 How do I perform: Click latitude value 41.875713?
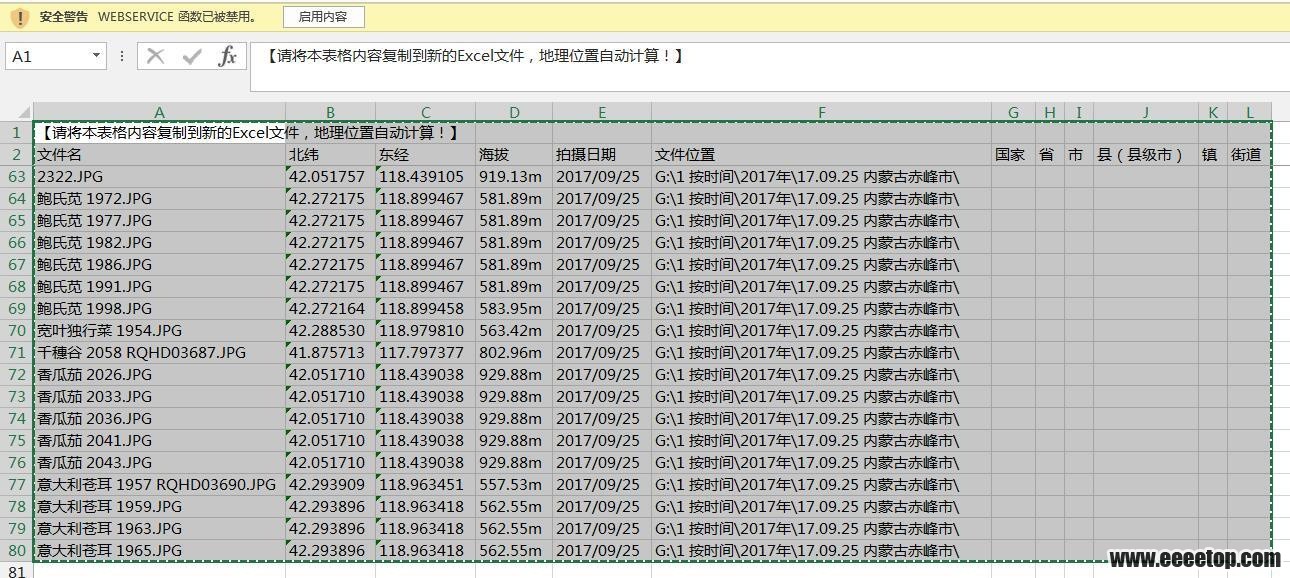330,353
